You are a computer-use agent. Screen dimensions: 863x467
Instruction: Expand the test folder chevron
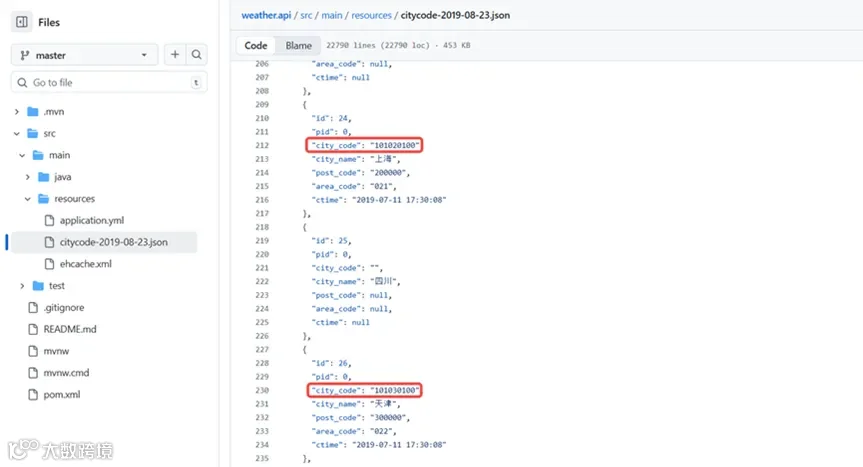tap(22, 286)
